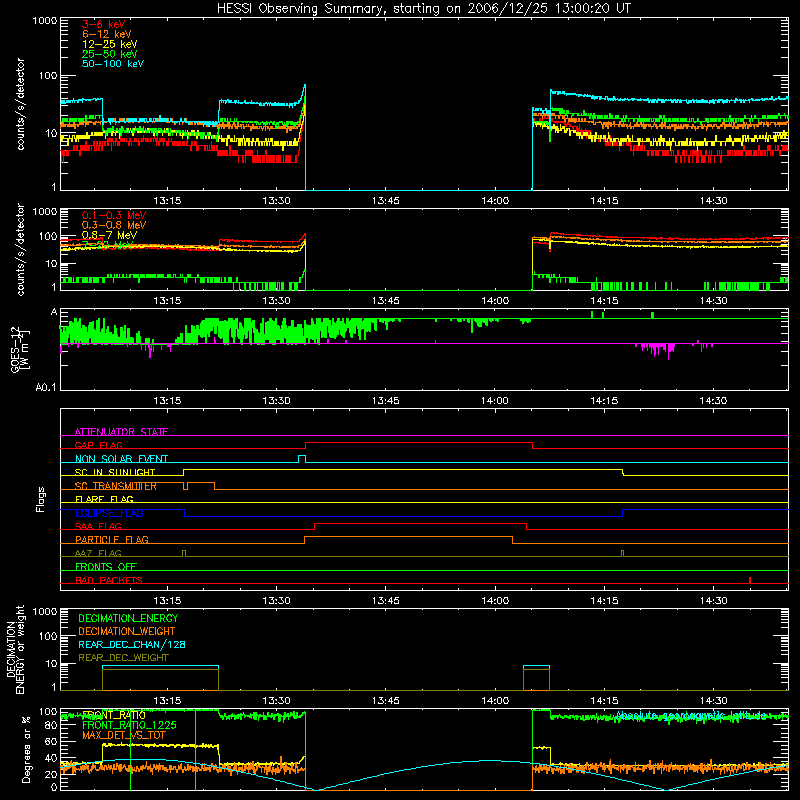Select the ATTENUATOR_STATE flag label
The image size is (800, 800).
click(121, 432)
